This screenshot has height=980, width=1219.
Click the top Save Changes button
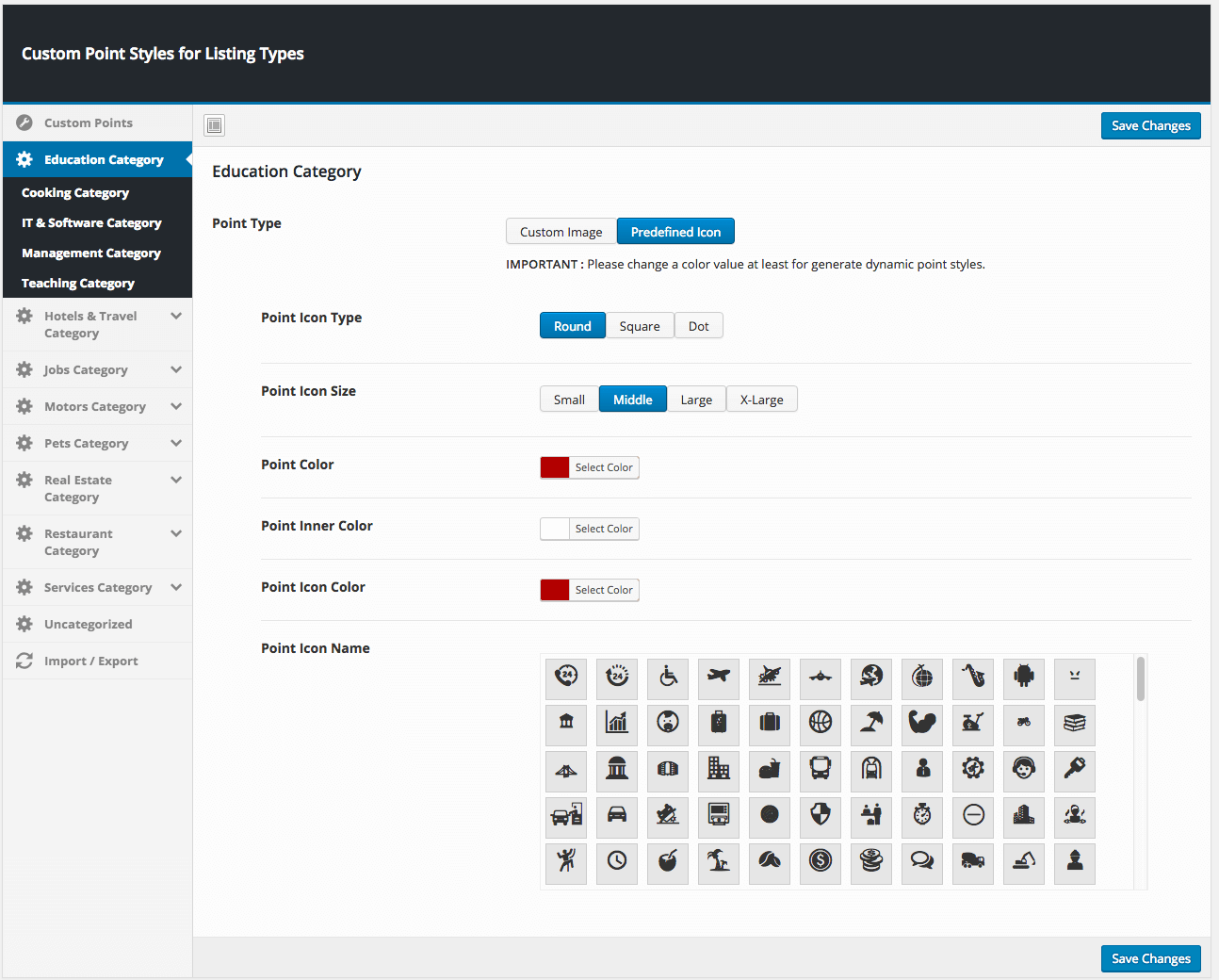click(x=1150, y=126)
